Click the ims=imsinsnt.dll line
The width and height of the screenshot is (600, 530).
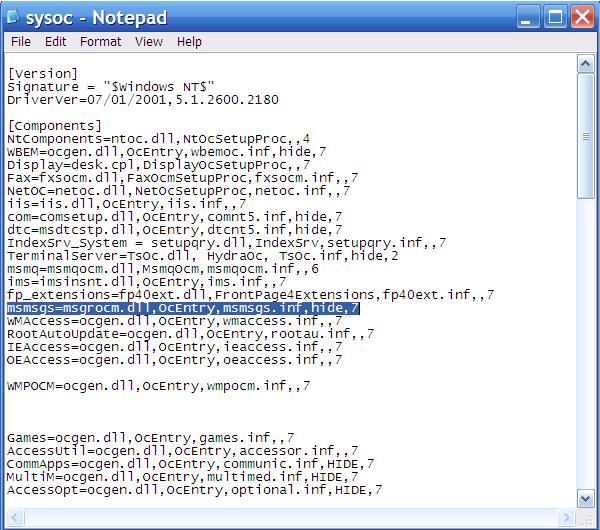(x=147, y=282)
